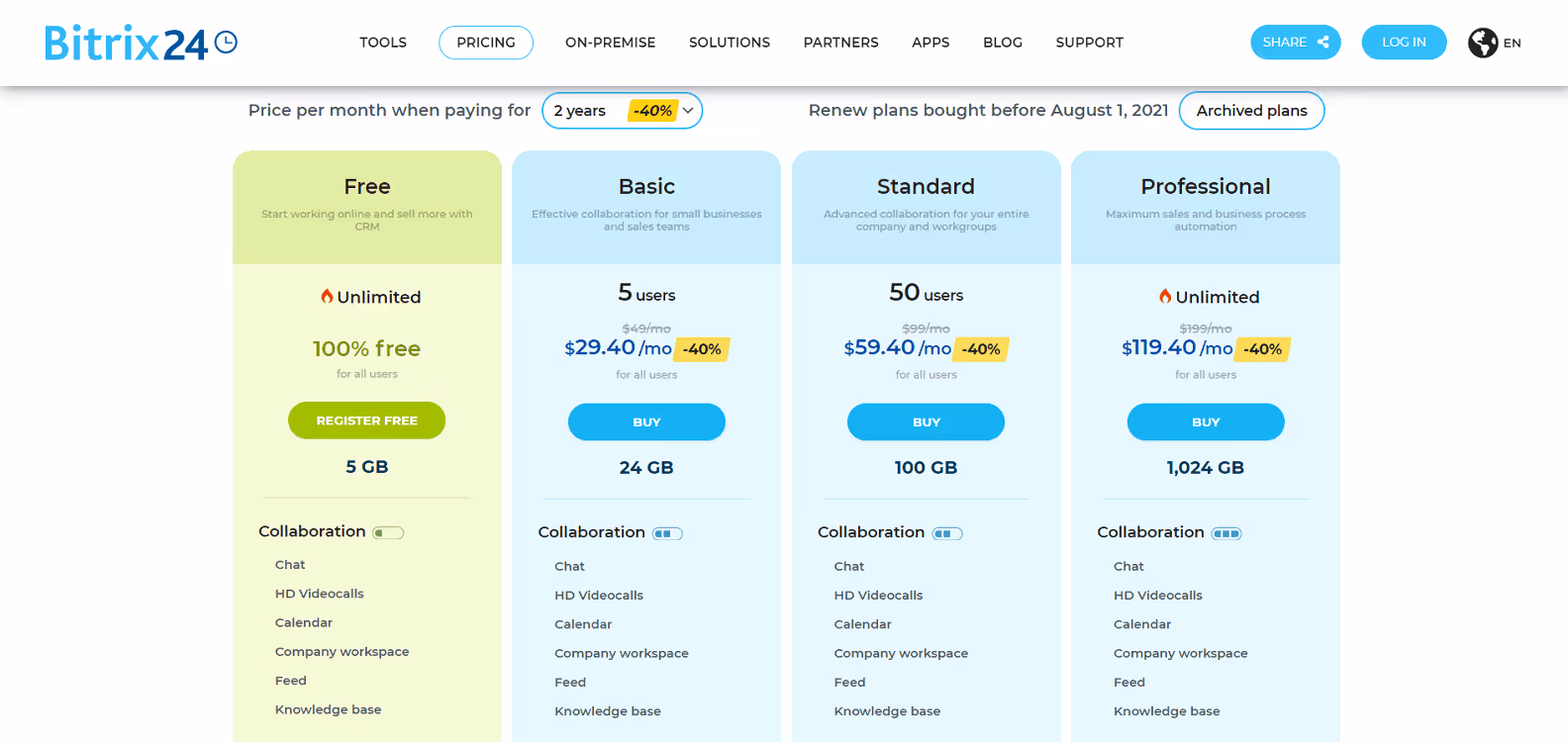Screen dimensions: 1568x742
Task: Click the -40% badge in the Basic plan
Action: [x=702, y=349]
